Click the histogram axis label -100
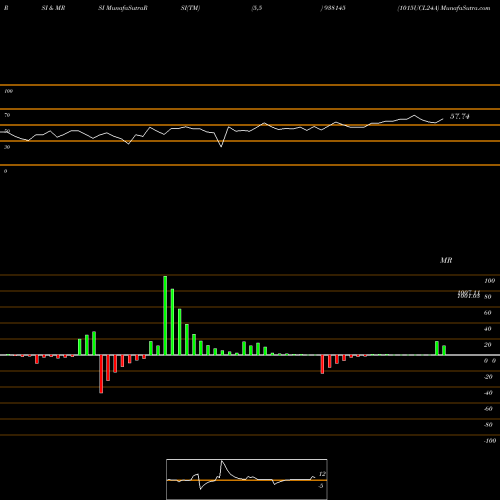The image size is (500, 500). coord(490,441)
